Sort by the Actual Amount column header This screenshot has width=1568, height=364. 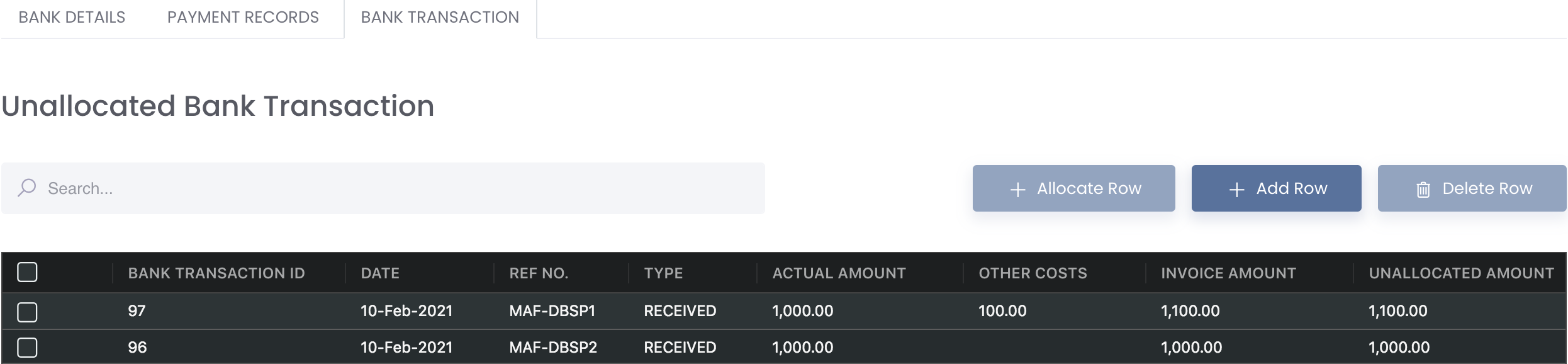[839, 273]
